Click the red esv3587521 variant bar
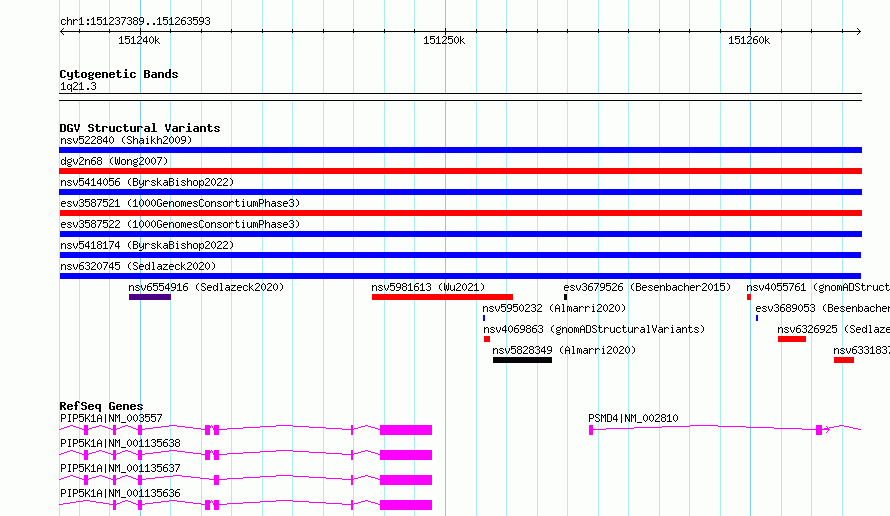 [460, 213]
